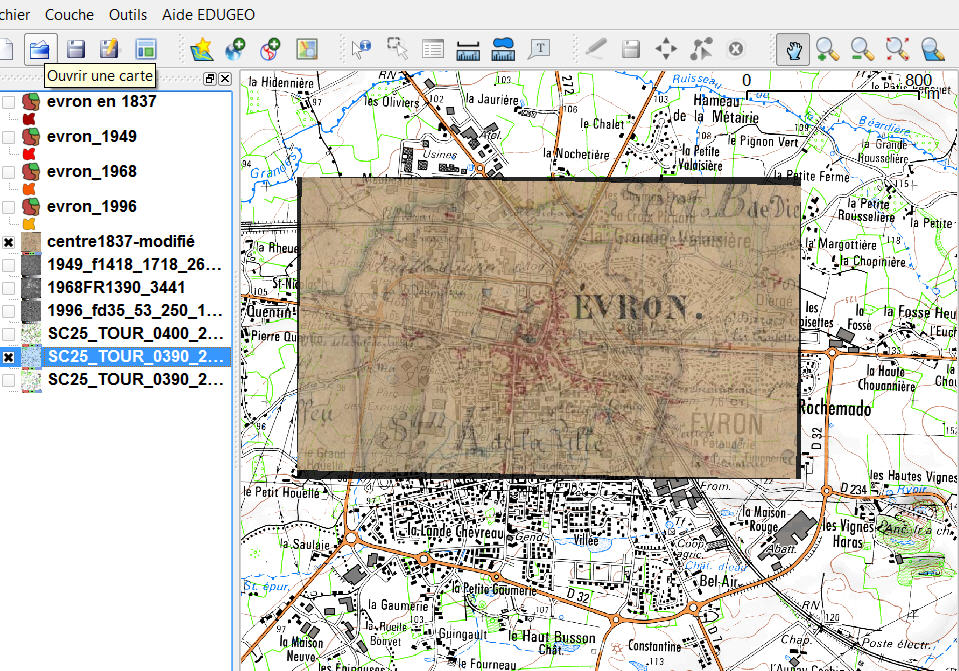Click the globe with green plus icon

pyautogui.click(x=235, y=48)
